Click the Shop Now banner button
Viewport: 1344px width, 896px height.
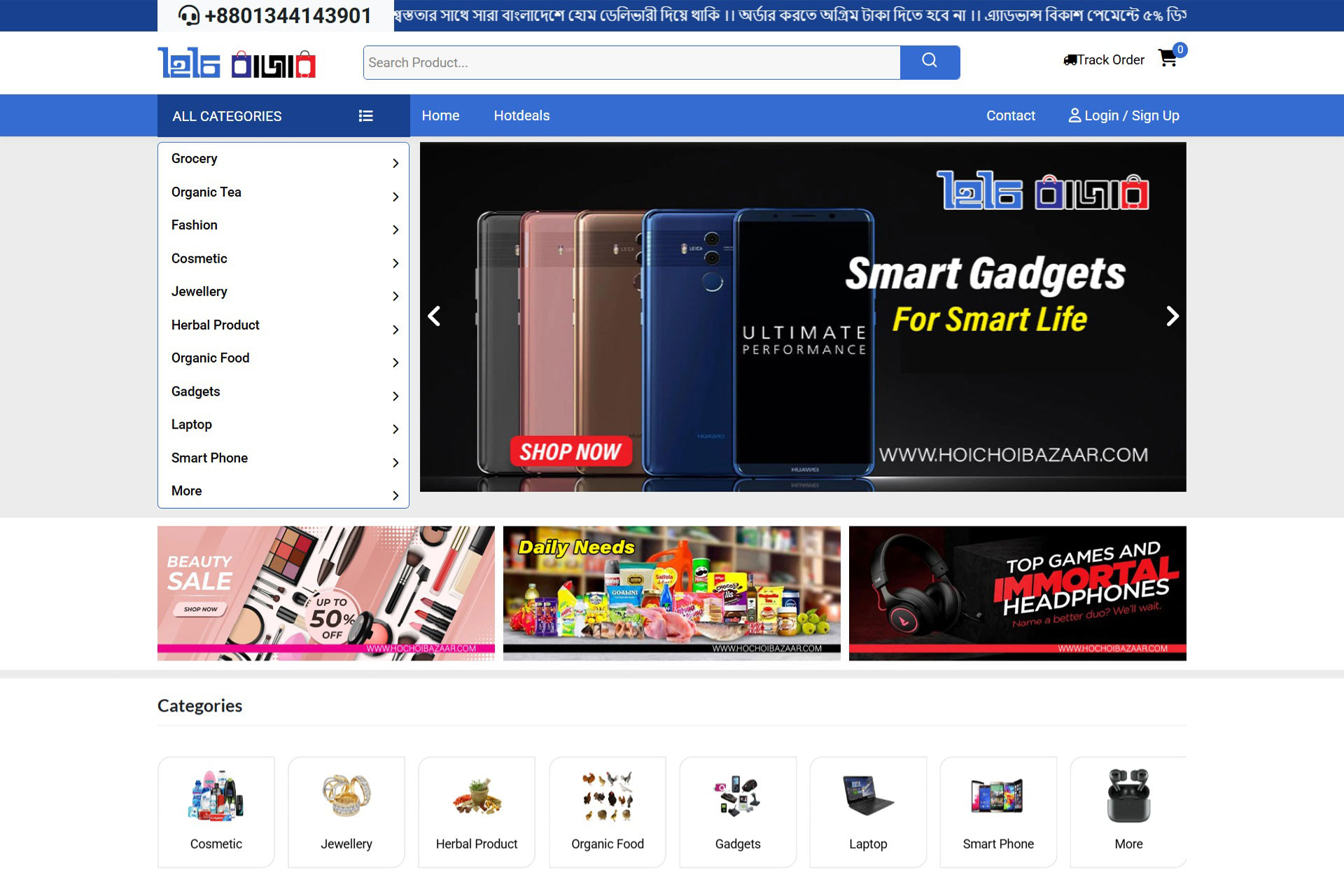[x=570, y=452]
